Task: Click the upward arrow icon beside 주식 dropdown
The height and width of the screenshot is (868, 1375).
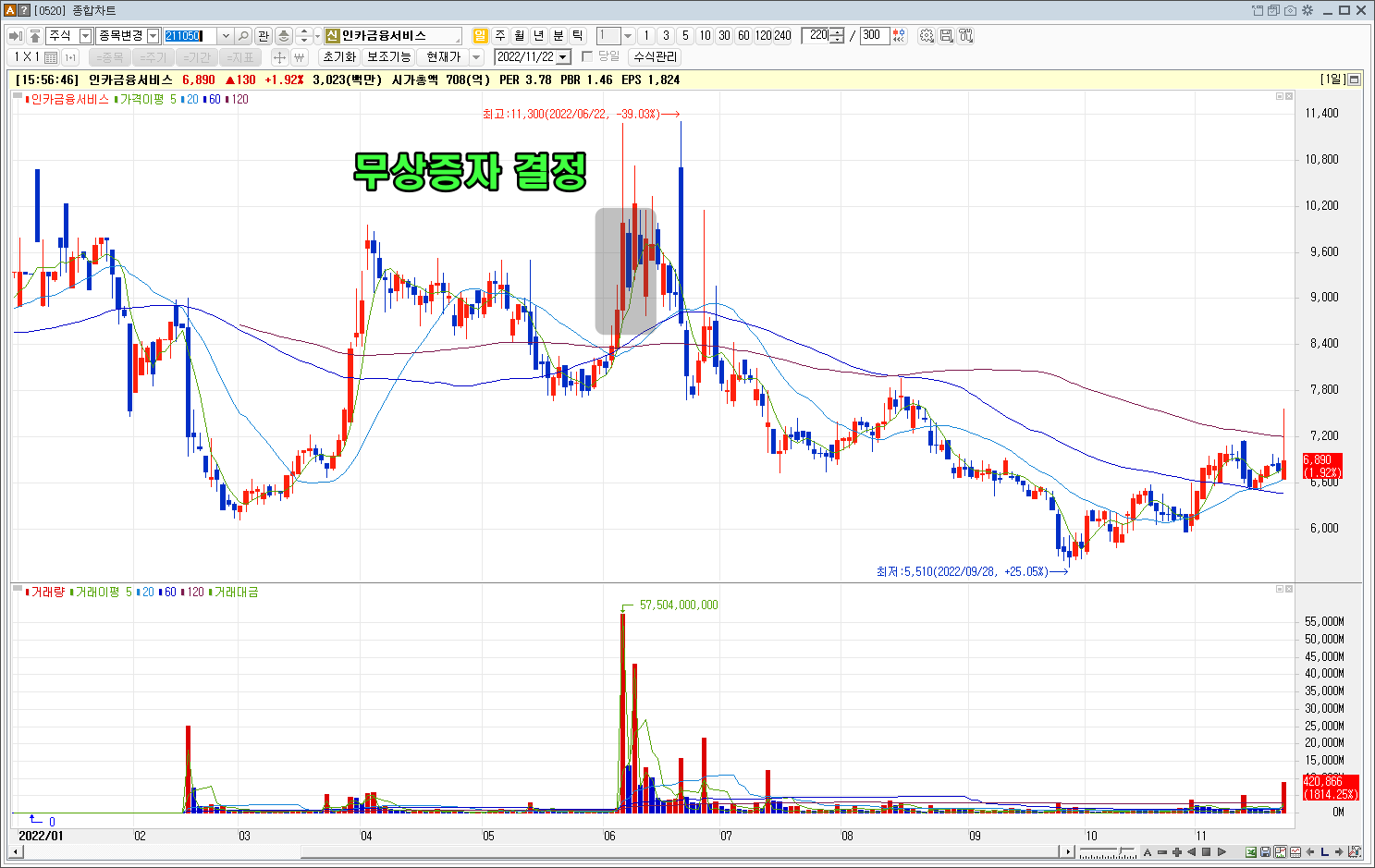Action: [x=35, y=35]
